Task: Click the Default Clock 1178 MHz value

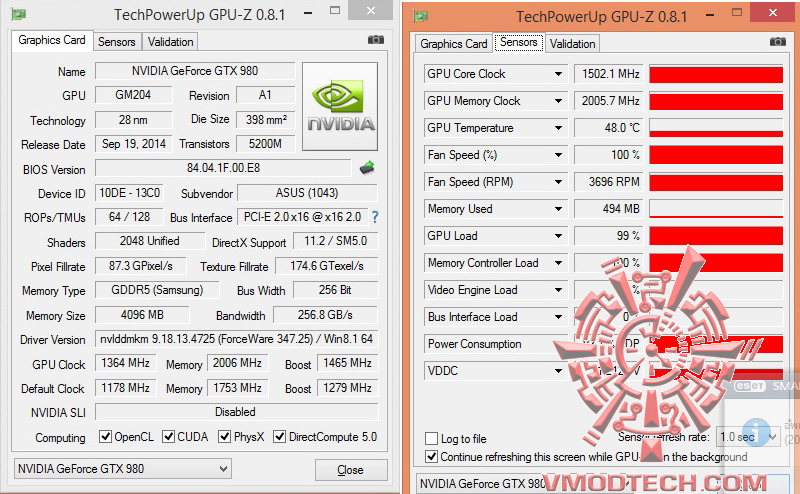Action: tap(126, 388)
